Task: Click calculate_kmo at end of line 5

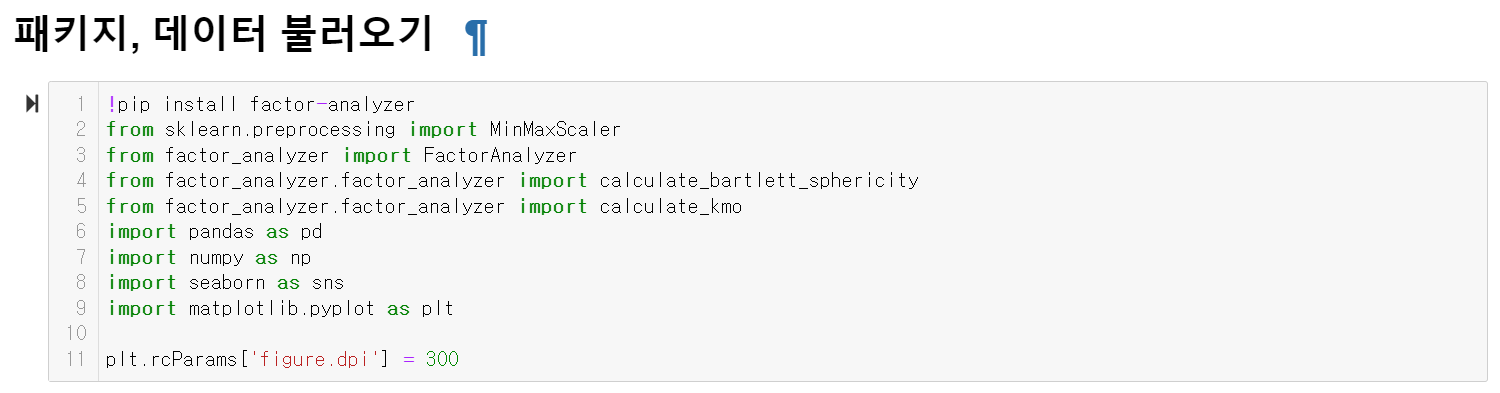Action: coord(671,206)
